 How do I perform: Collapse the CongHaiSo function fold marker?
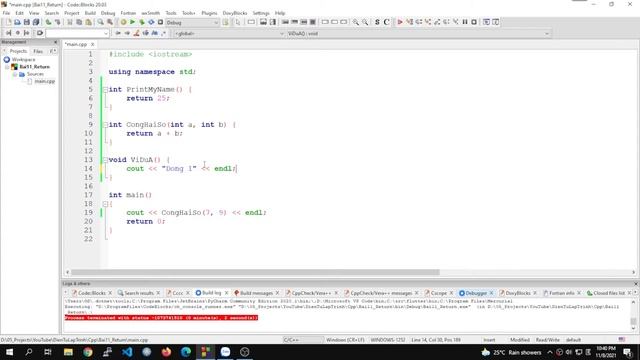105,124
